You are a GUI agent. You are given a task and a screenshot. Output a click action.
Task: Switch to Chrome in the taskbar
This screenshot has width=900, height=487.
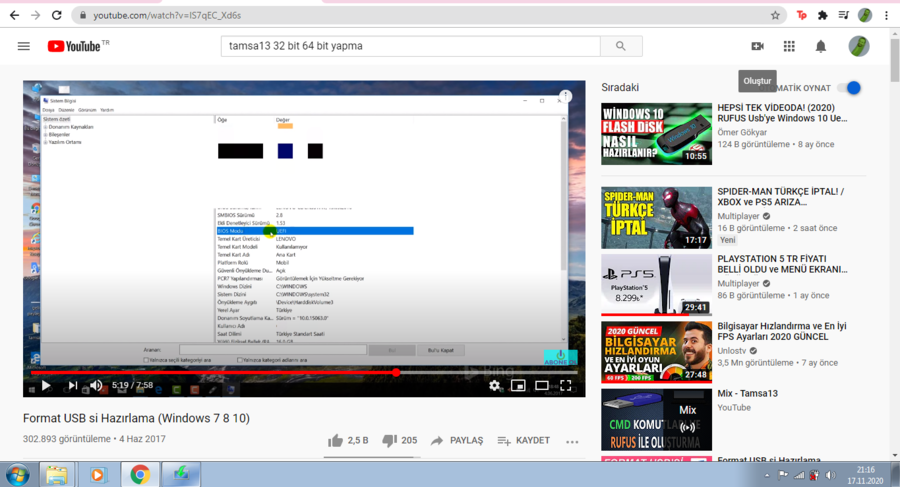(x=139, y=474)
